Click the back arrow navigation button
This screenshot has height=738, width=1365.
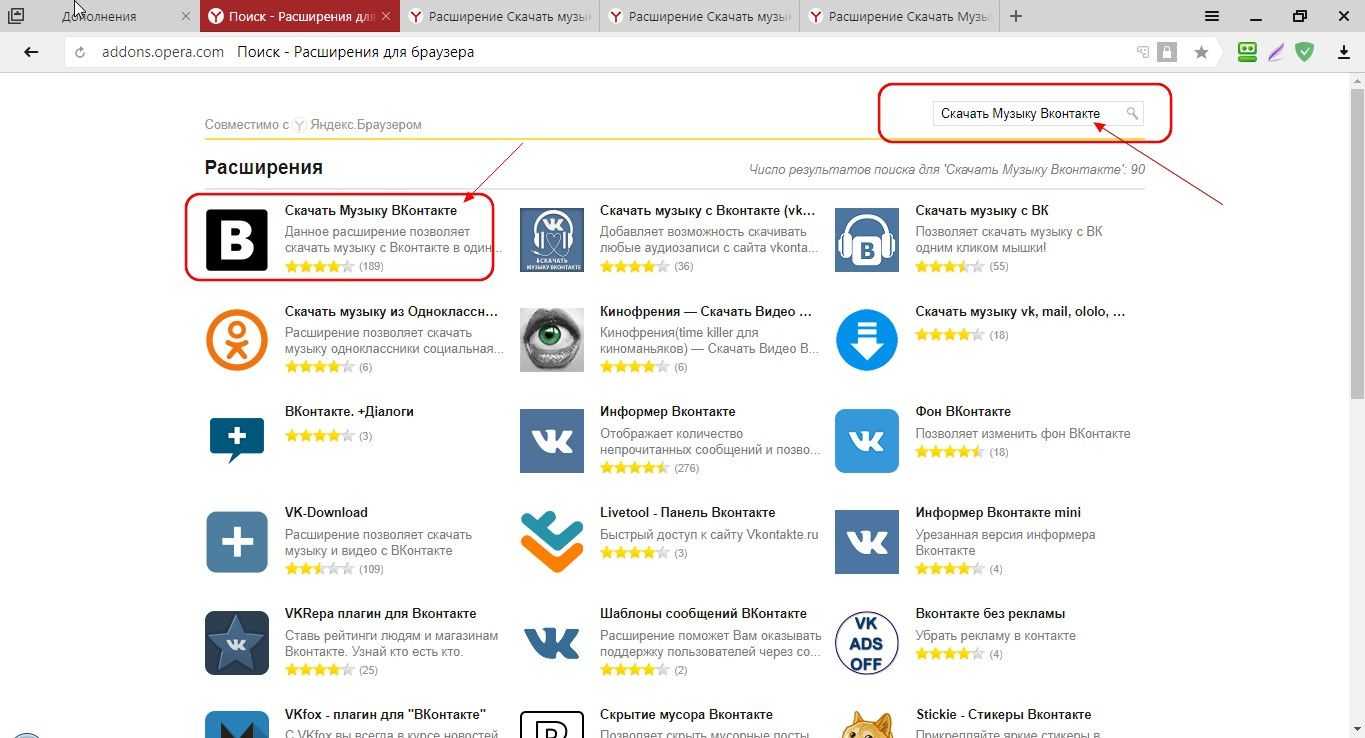click(31, 52)
